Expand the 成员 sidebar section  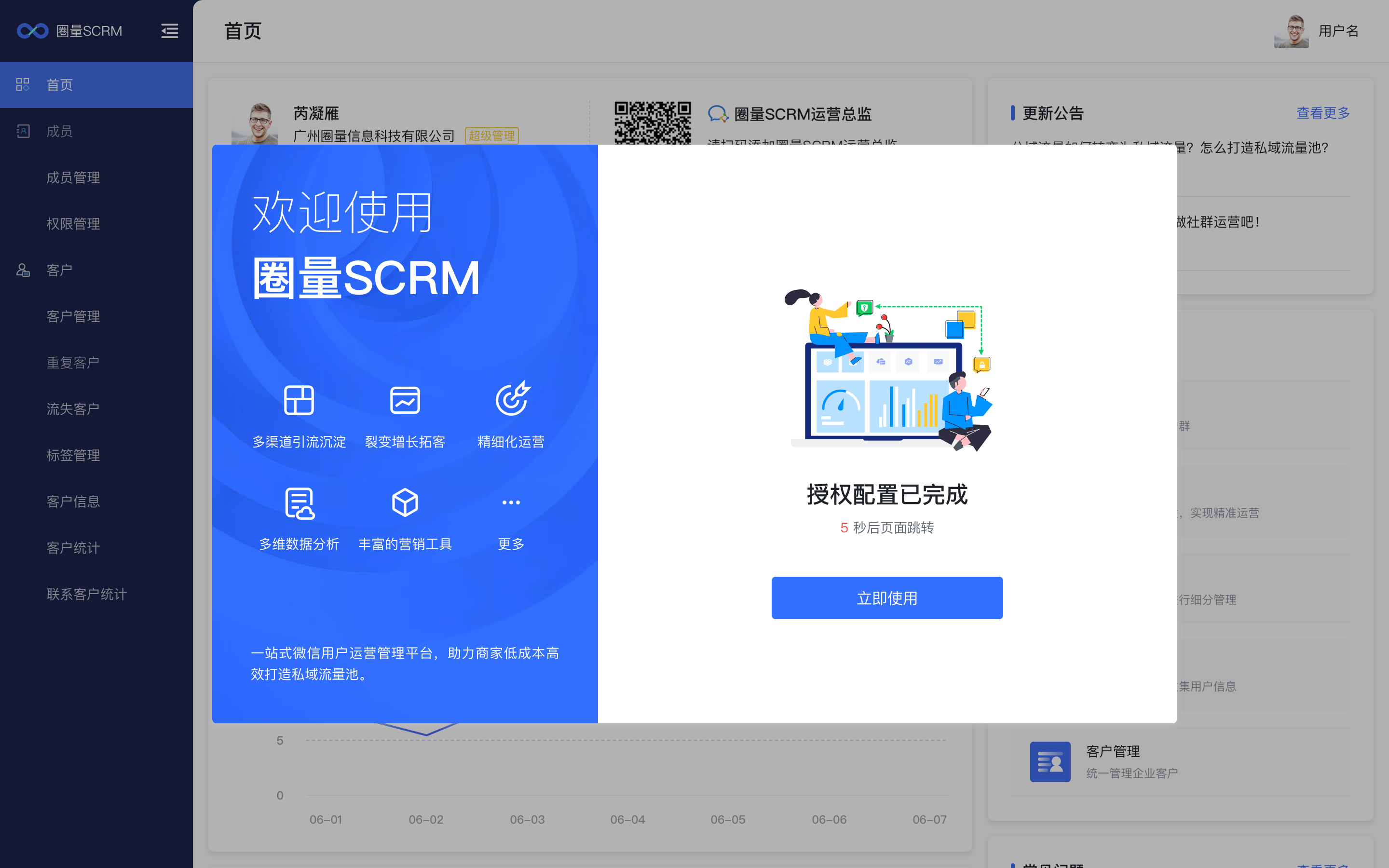[x=60, y=132]
